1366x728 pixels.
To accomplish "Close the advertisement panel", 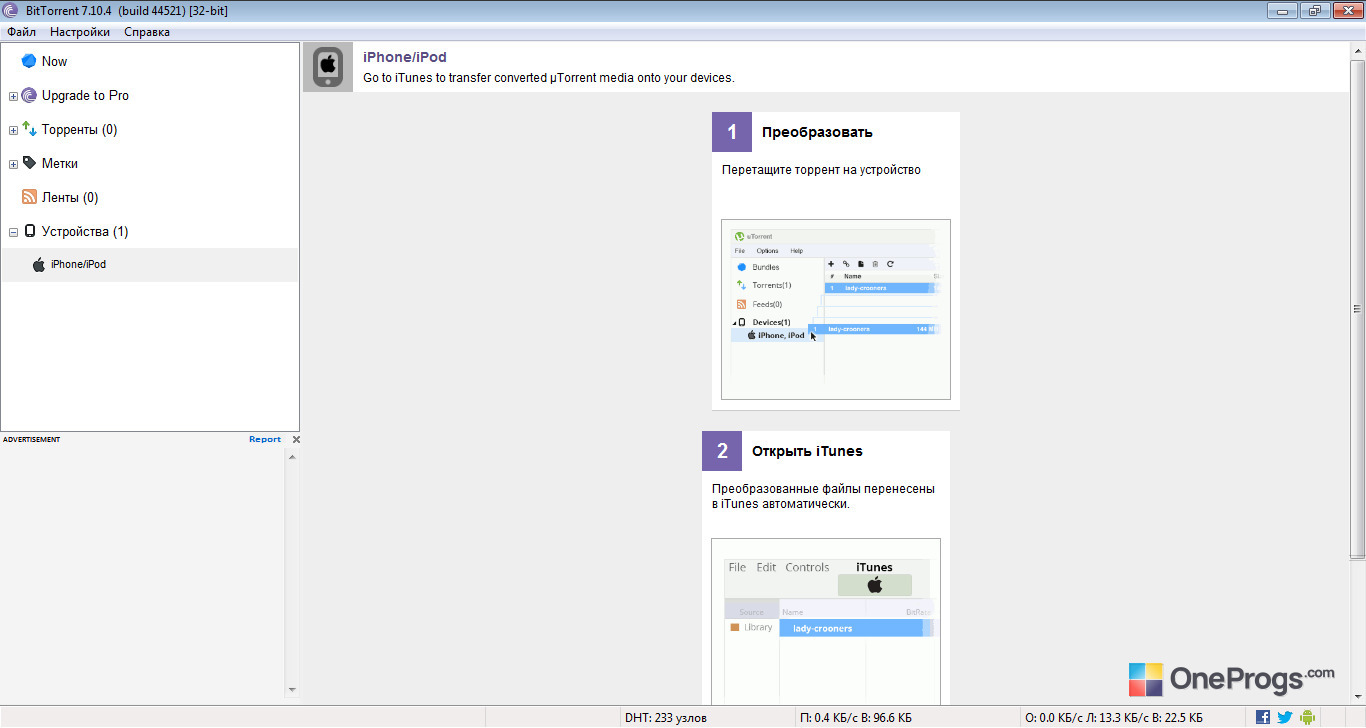I will 296,439.
